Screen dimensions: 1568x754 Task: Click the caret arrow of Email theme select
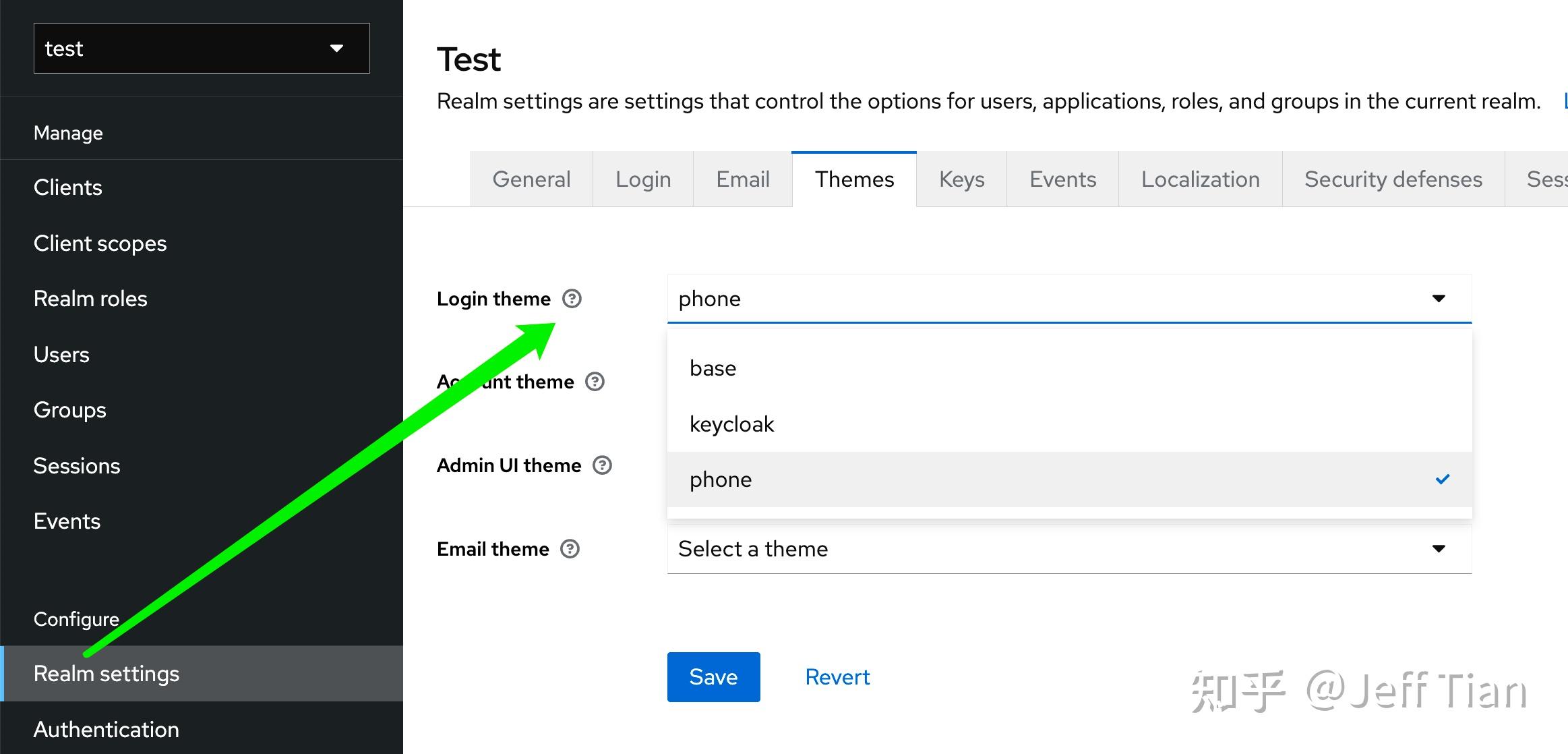coord(1439,549)
